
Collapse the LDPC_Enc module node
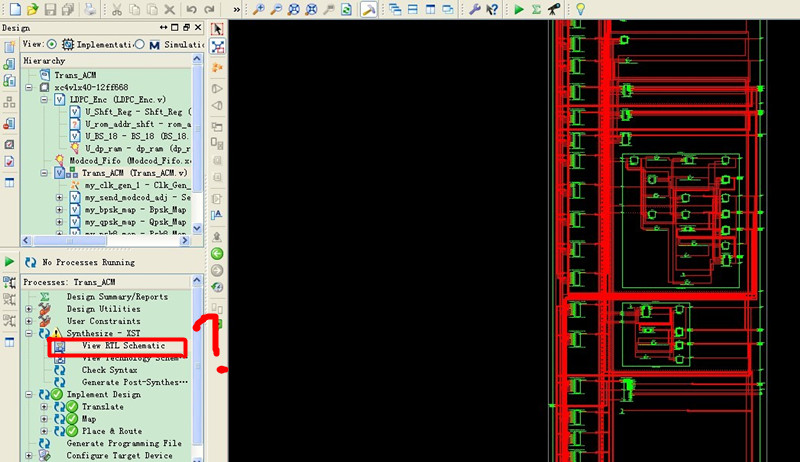44,99
